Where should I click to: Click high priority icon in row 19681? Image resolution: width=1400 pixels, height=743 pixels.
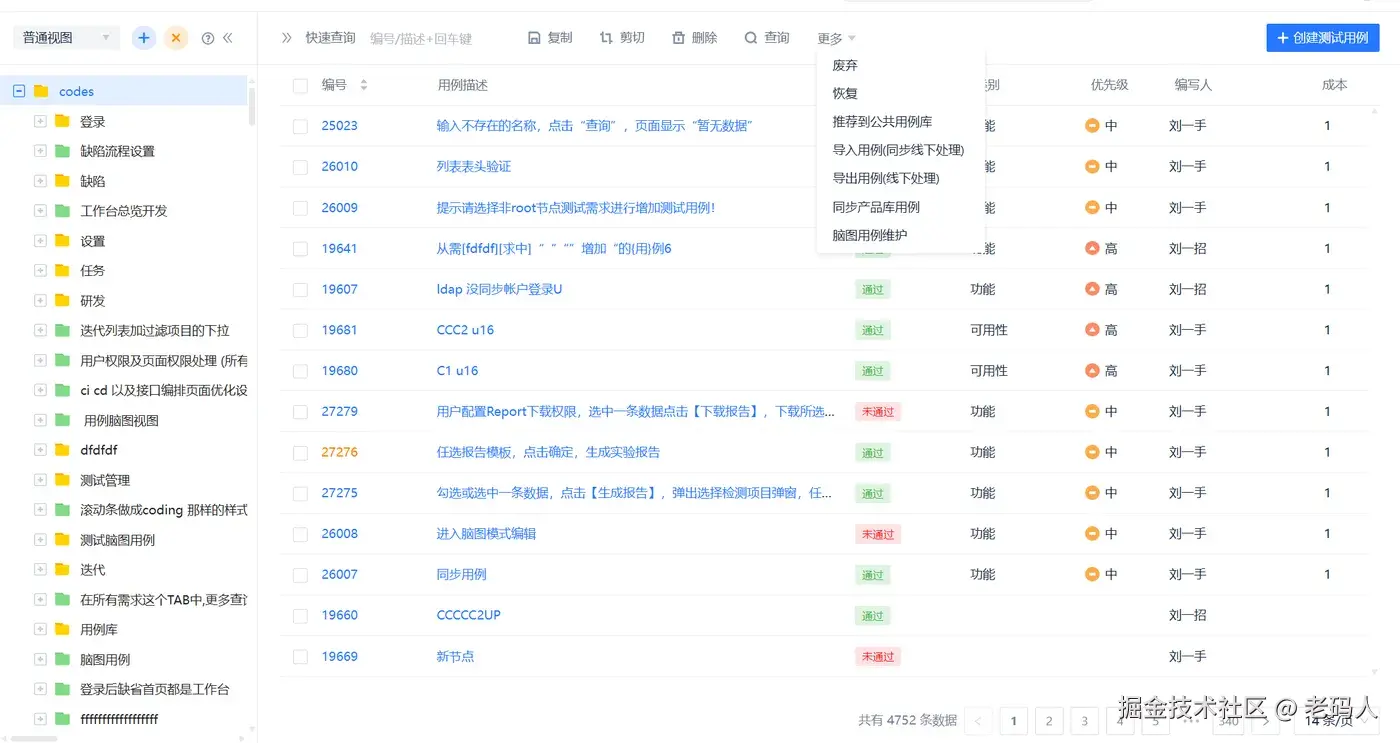(1092, 330)
